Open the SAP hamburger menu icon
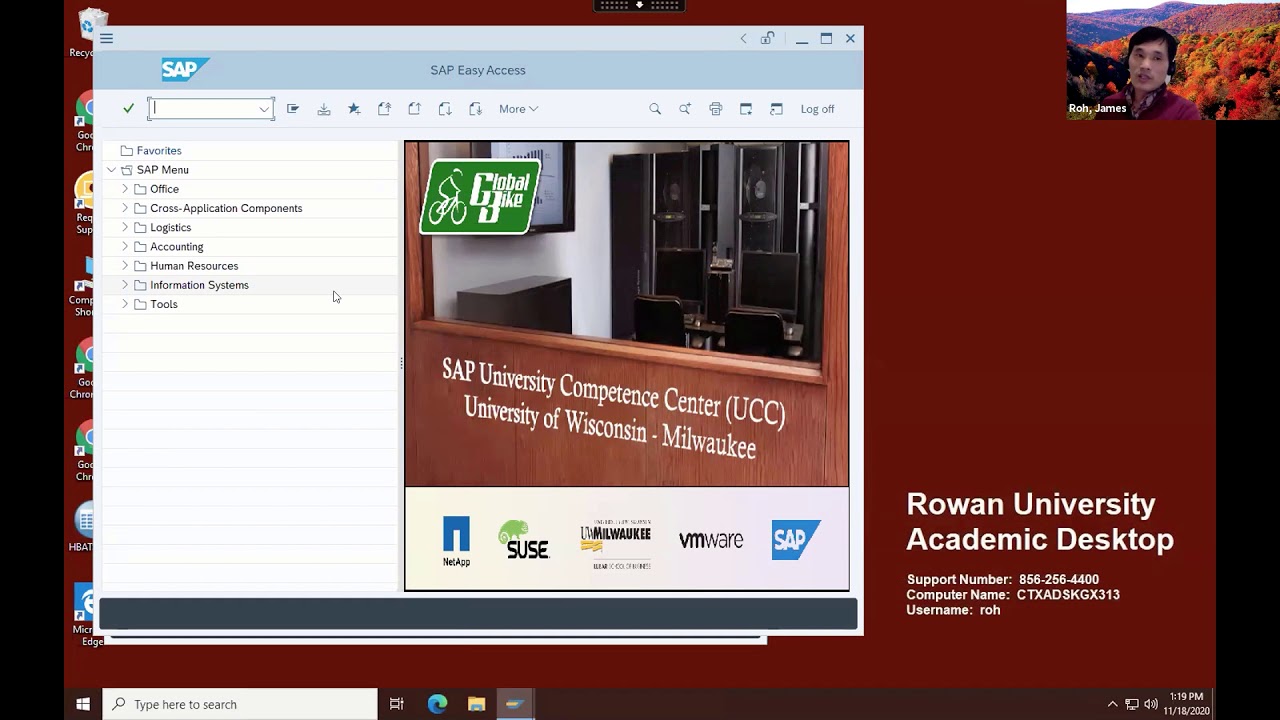 (x=106, y=38)
